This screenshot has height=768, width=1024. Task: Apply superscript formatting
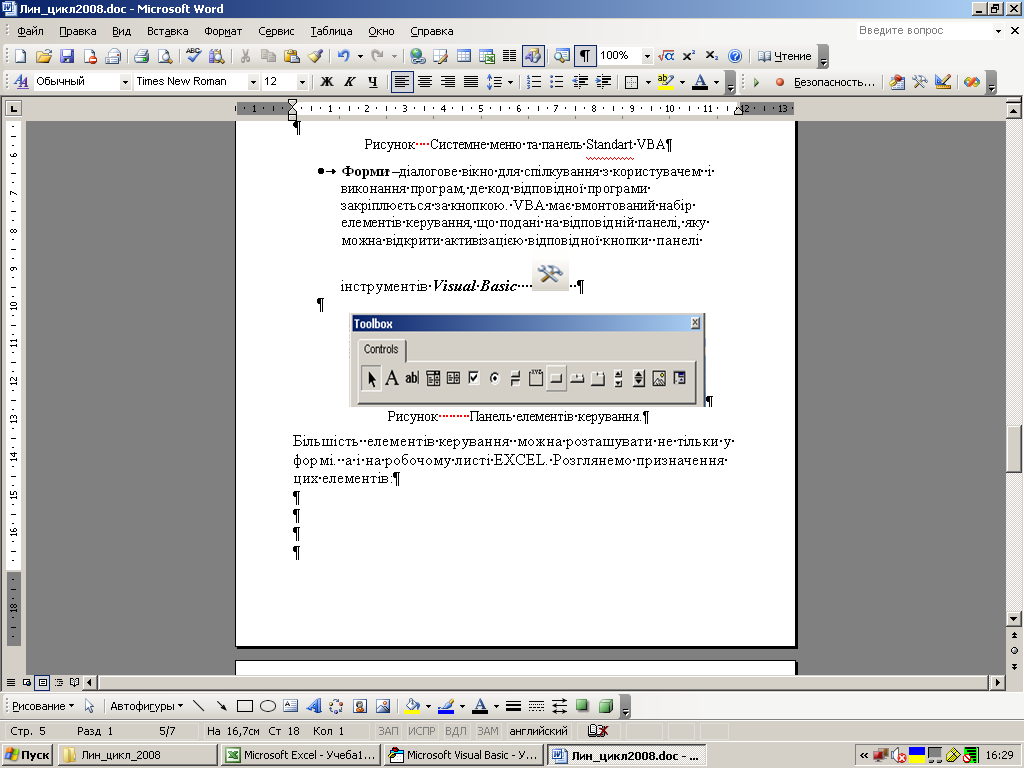(x=688, y=56)
